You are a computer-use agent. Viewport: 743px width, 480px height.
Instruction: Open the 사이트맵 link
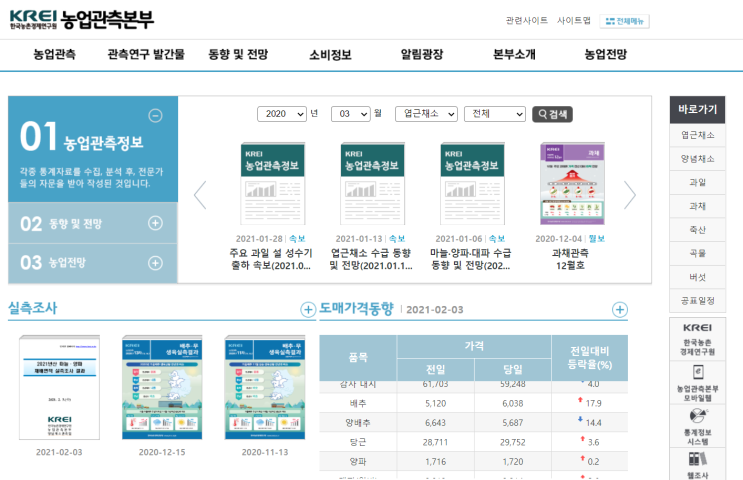pos(574,20)
